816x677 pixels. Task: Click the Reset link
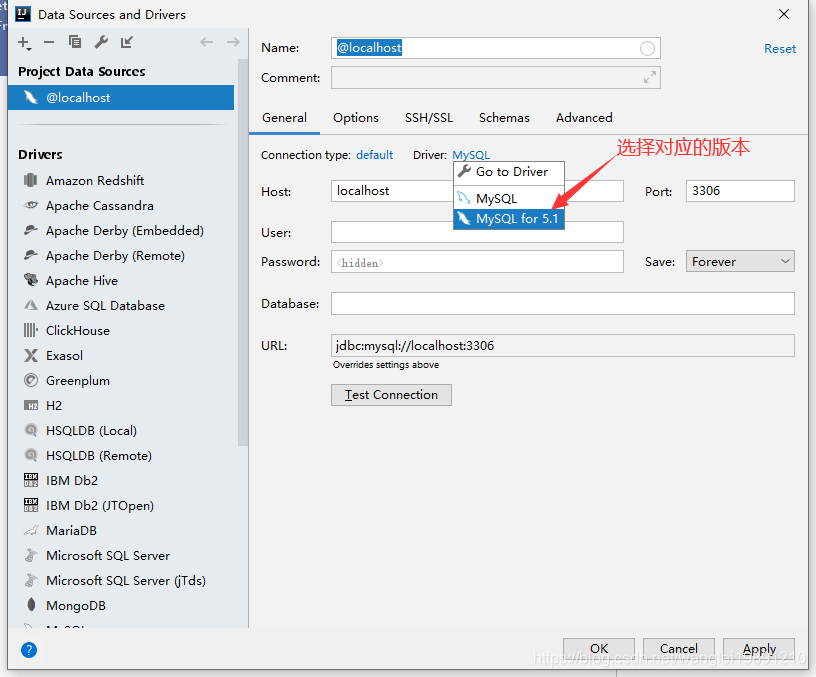pos(780,49)
